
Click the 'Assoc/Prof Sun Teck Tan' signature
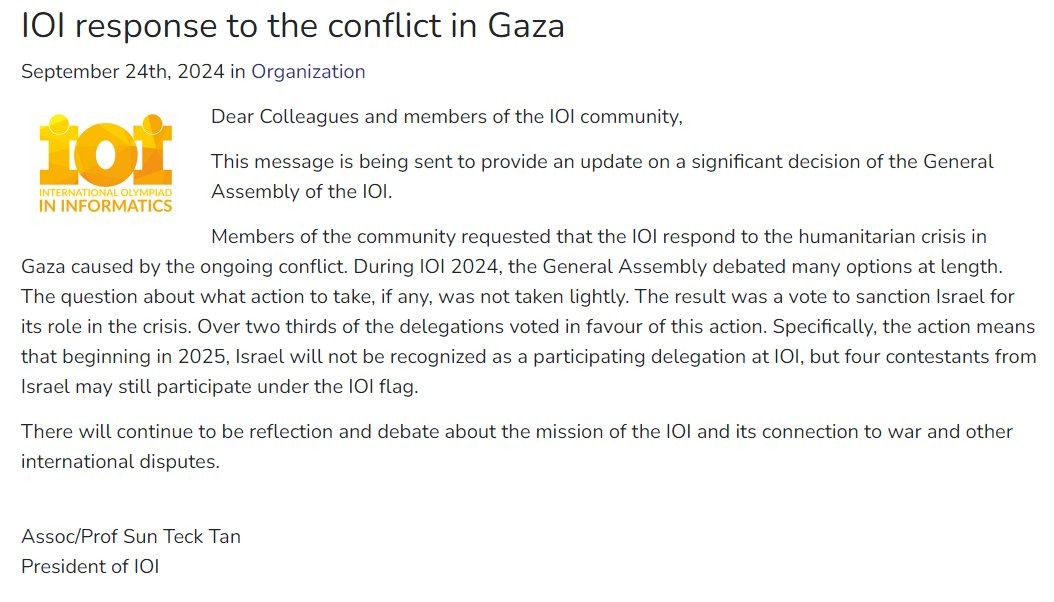click(131, 536)
